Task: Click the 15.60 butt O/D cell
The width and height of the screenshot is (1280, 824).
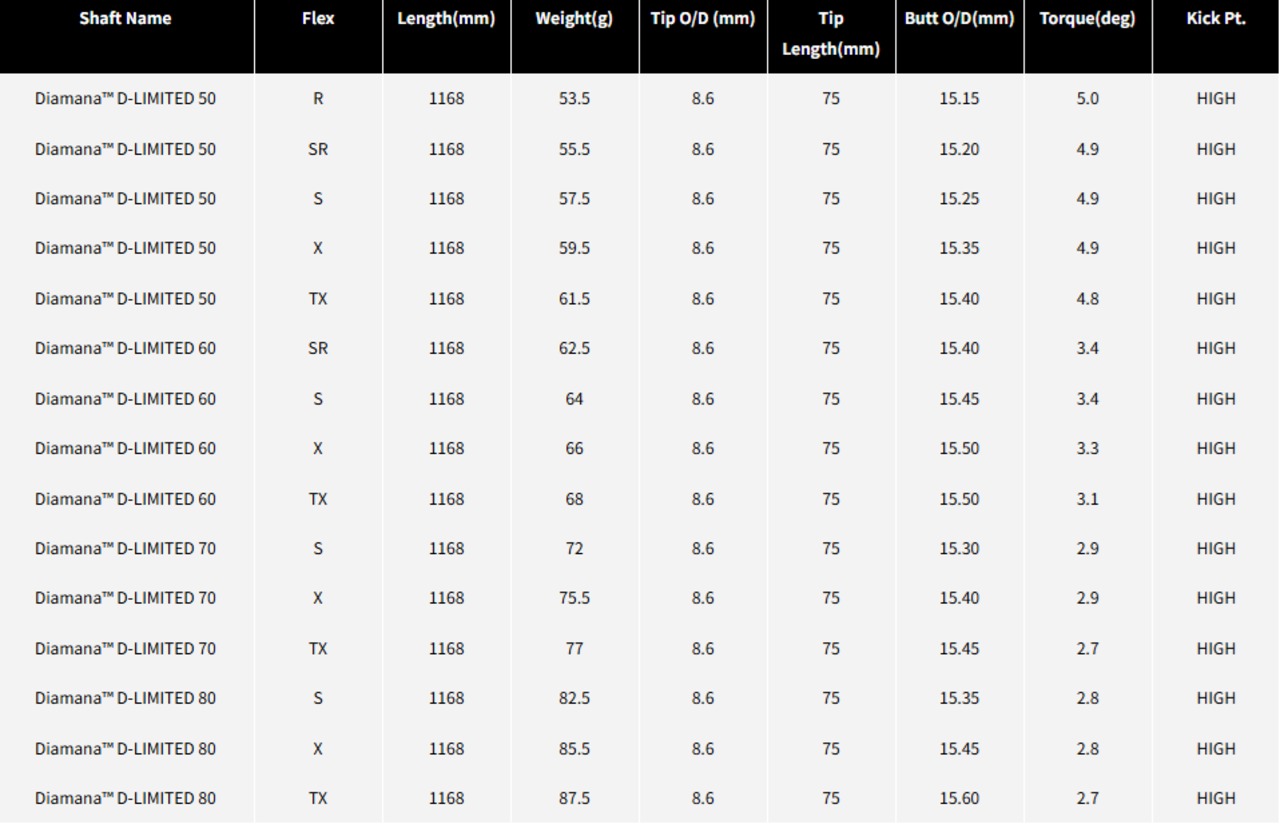Action: 959,798
